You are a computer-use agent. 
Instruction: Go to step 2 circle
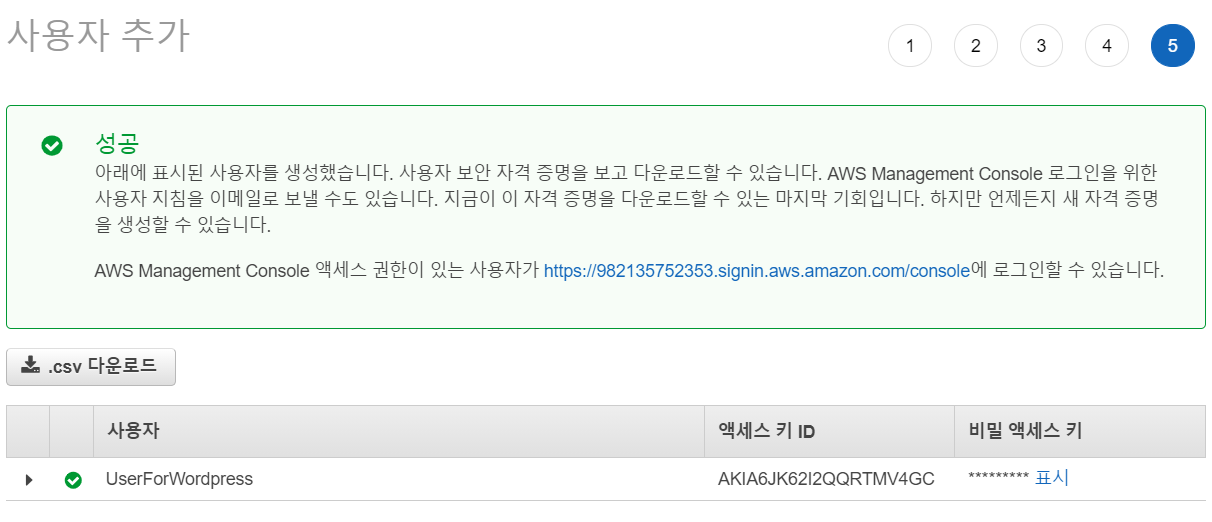pyautogui.click(x=976, y=46)
